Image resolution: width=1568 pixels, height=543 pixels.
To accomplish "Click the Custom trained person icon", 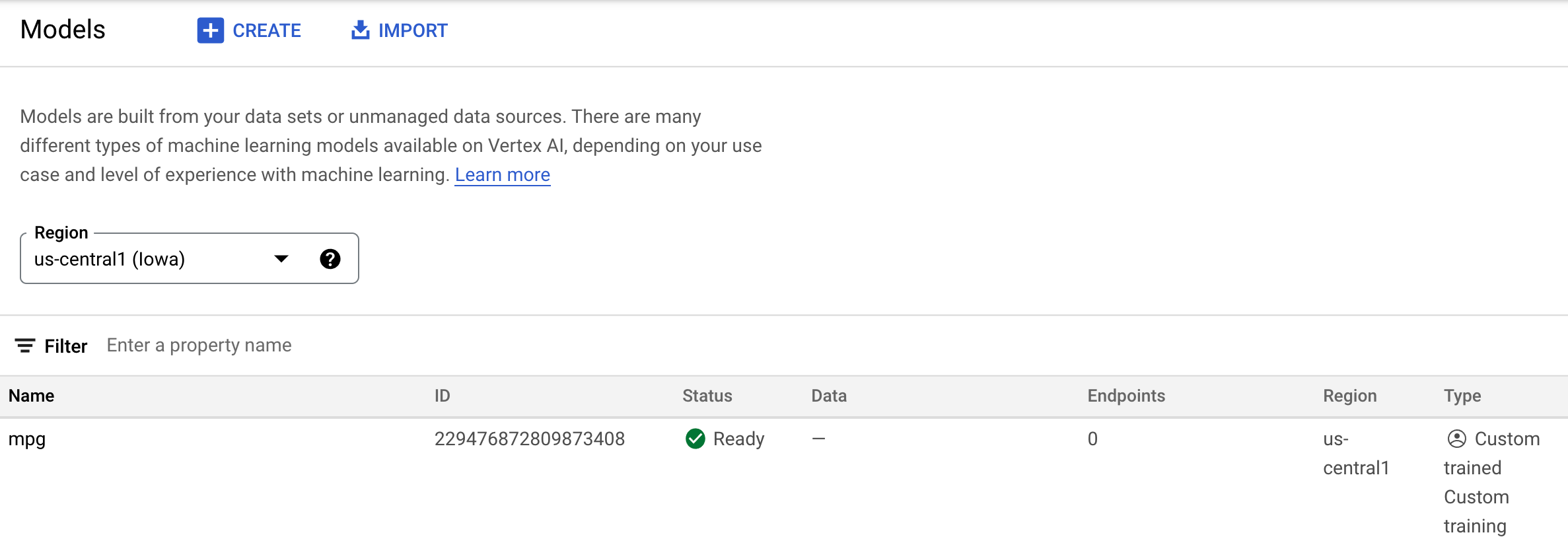I will coord(1456,439).
